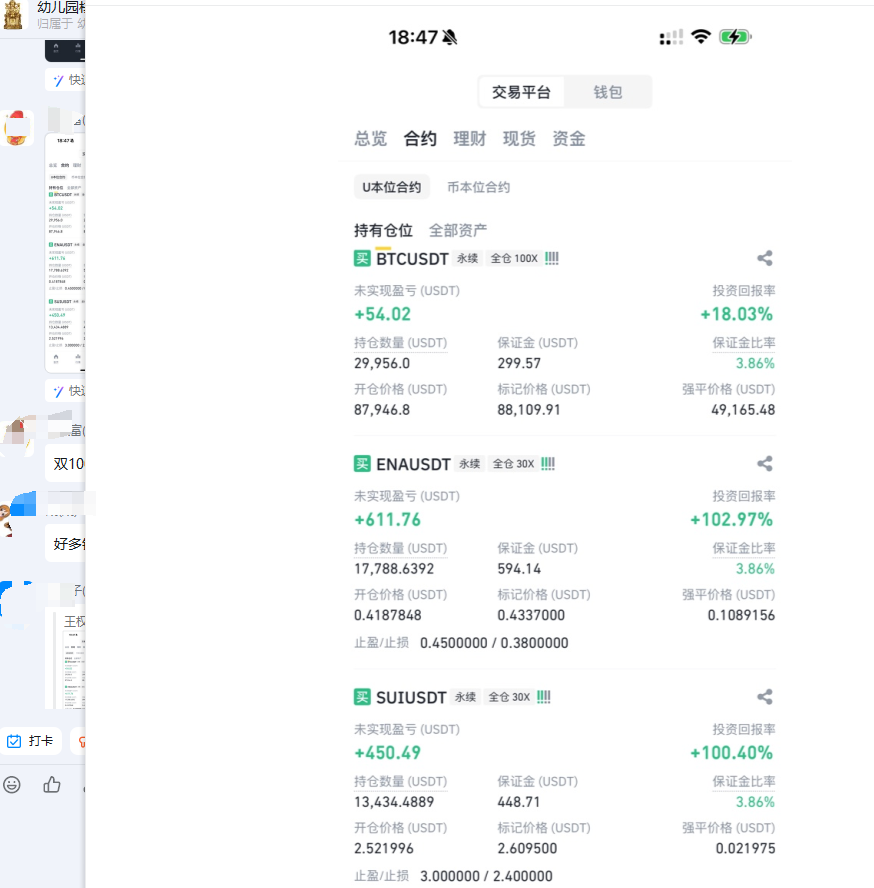Open the emoji picker in chat window
This screenshot has height=888, width=874.
click(12, 784)
